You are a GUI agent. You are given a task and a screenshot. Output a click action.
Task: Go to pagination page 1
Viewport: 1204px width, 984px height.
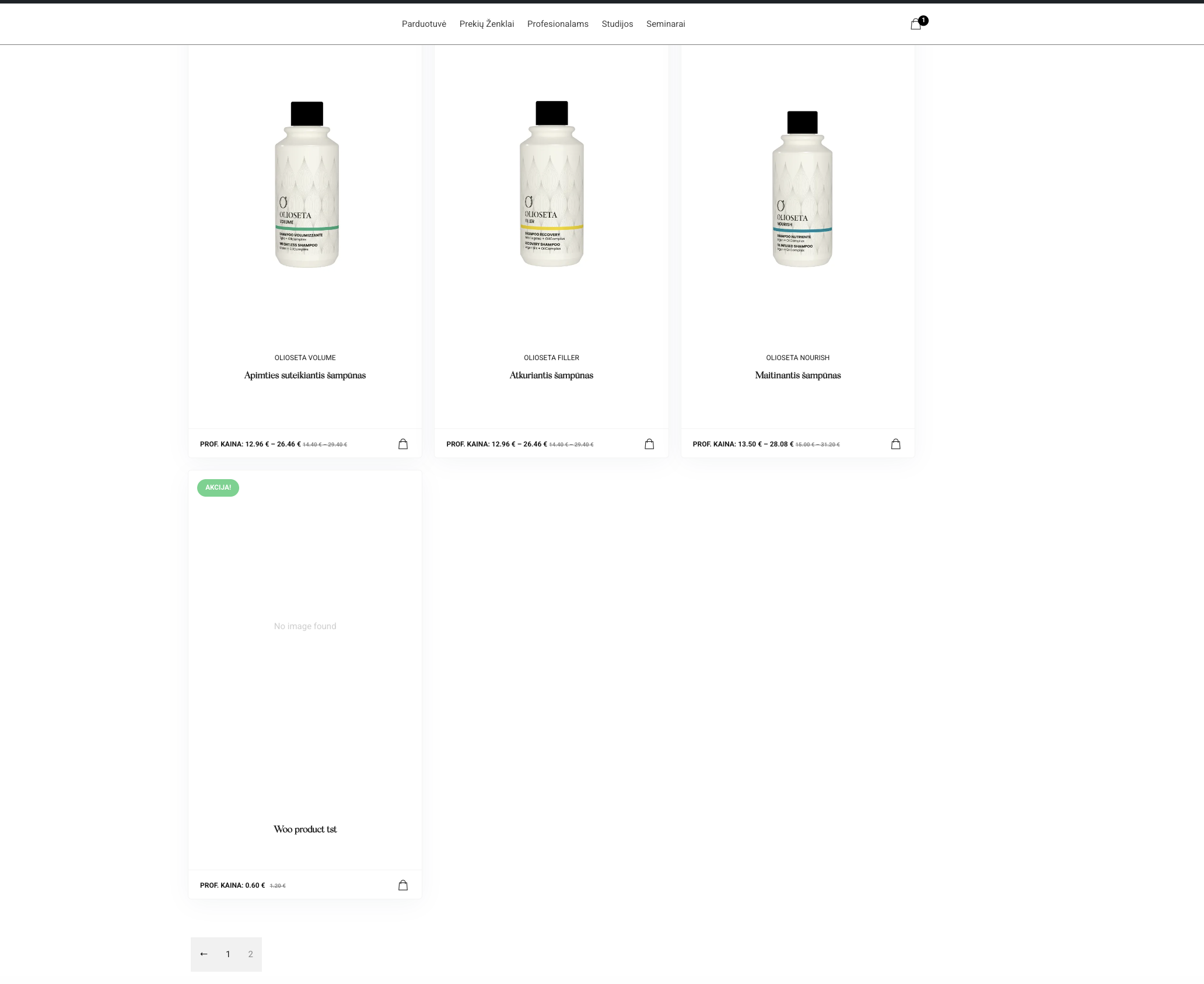pyautogui.click(x=228, y=954)
